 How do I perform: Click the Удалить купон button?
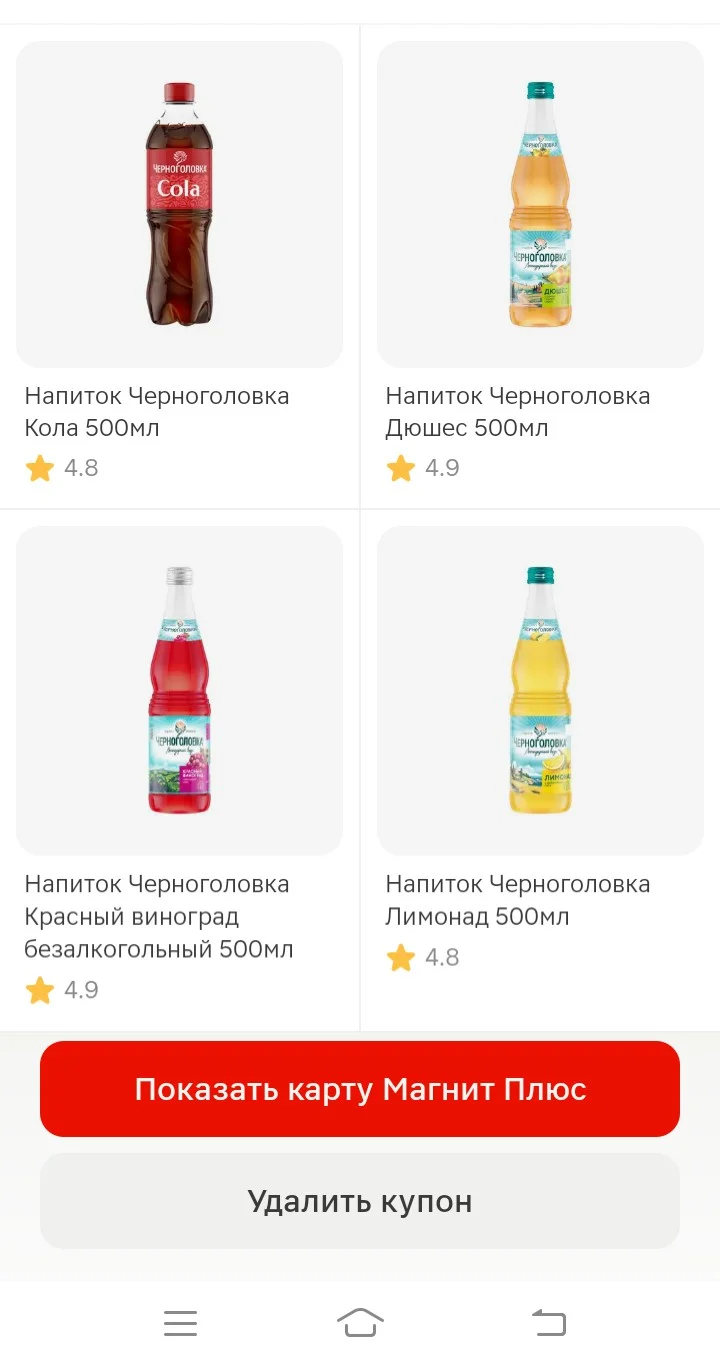click(360, 1201)
